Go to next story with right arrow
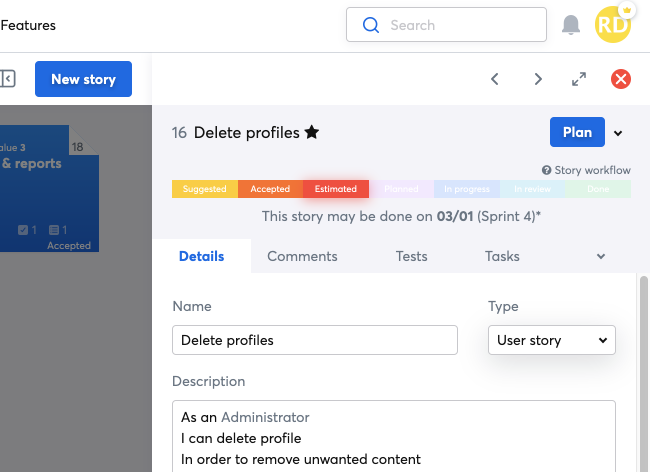650x472 pixels. pos(538,79)
